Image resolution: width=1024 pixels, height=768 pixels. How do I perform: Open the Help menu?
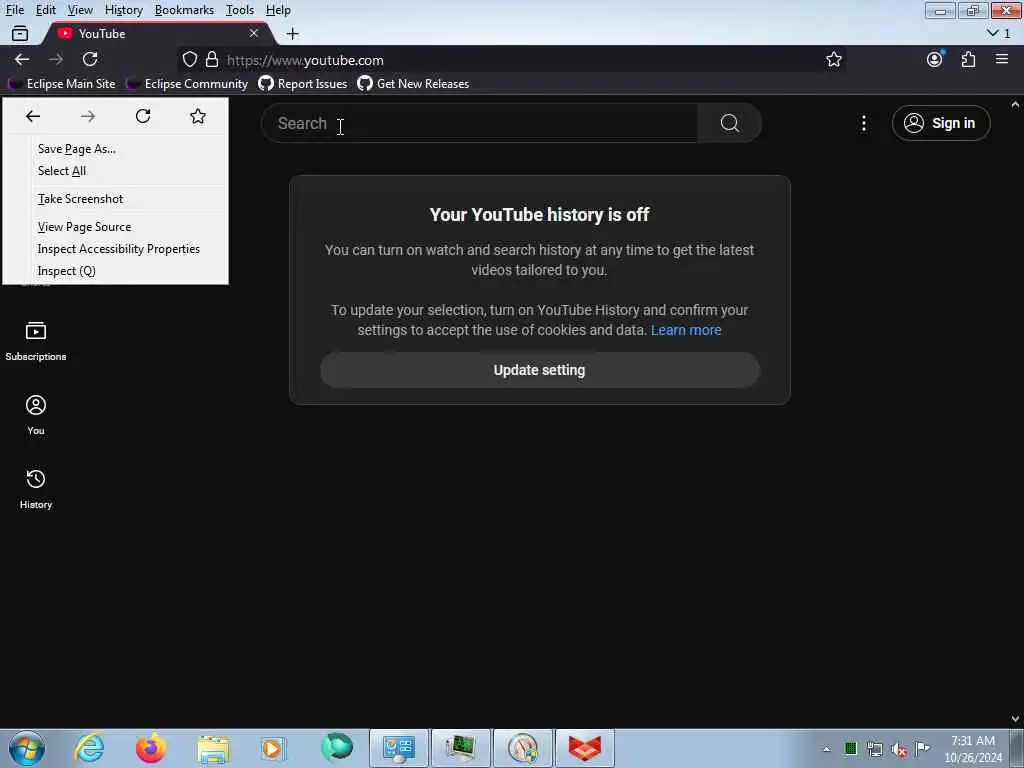pyautogui.click(x=278, y=10)
